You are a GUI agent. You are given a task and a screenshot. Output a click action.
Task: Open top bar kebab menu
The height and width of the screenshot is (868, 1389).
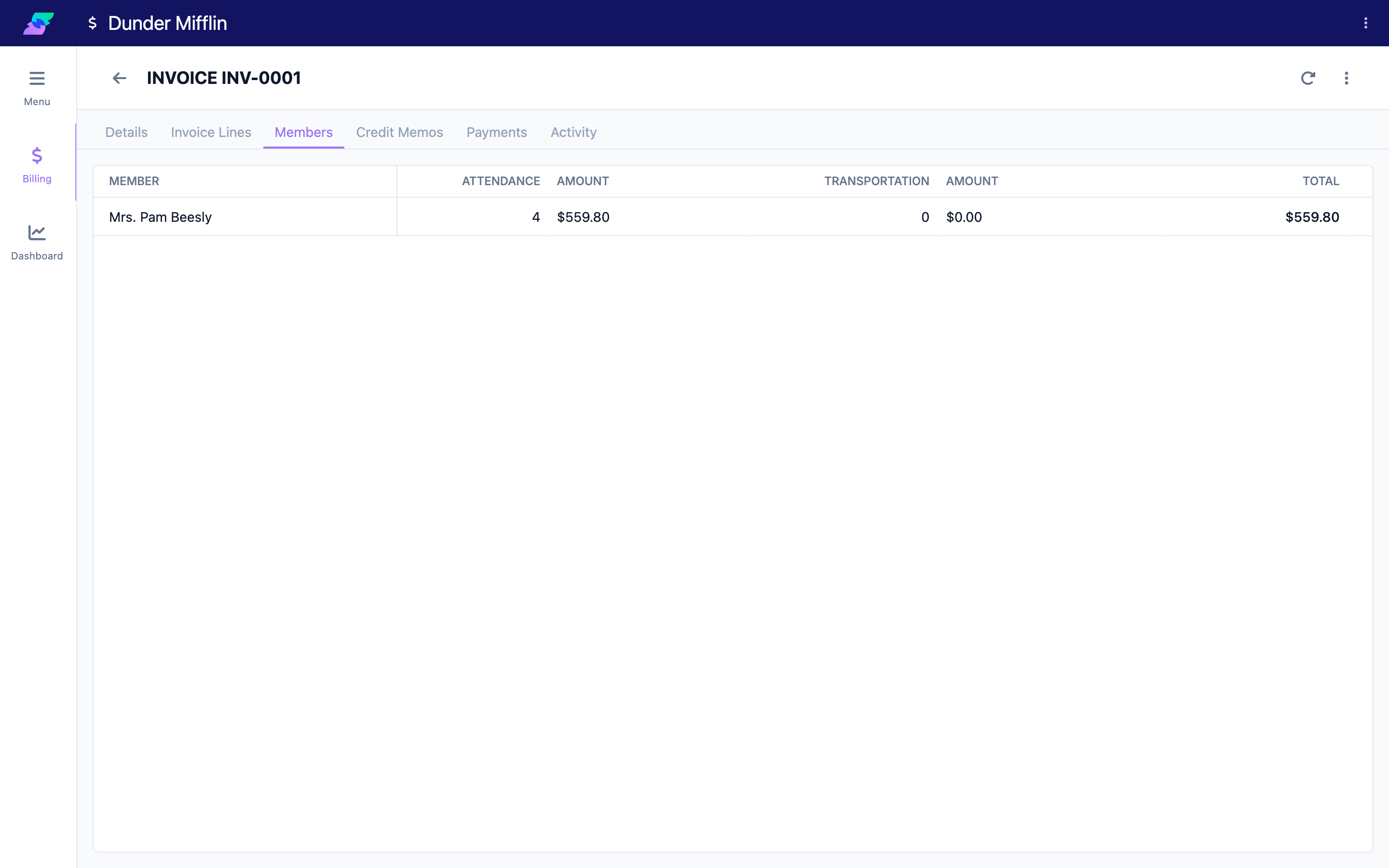1366,23
